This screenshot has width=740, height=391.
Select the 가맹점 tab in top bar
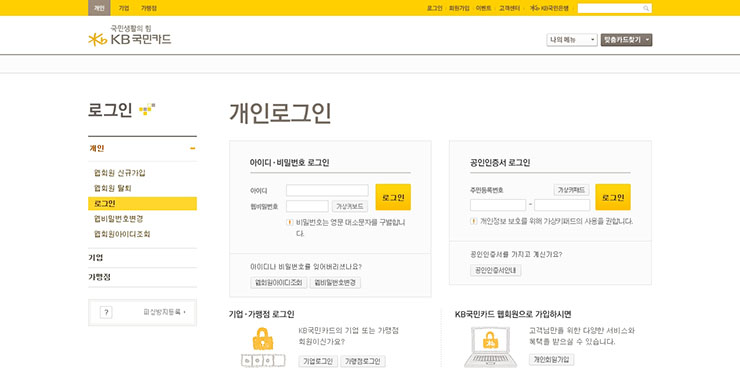(x=149, y=8)
